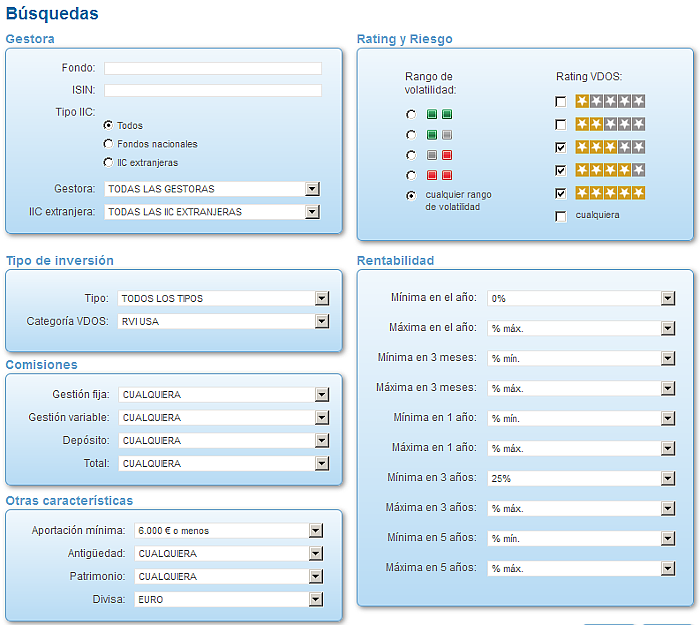700x625 pixels.
Task: Click the two-star rating icon
Action: 610,124
